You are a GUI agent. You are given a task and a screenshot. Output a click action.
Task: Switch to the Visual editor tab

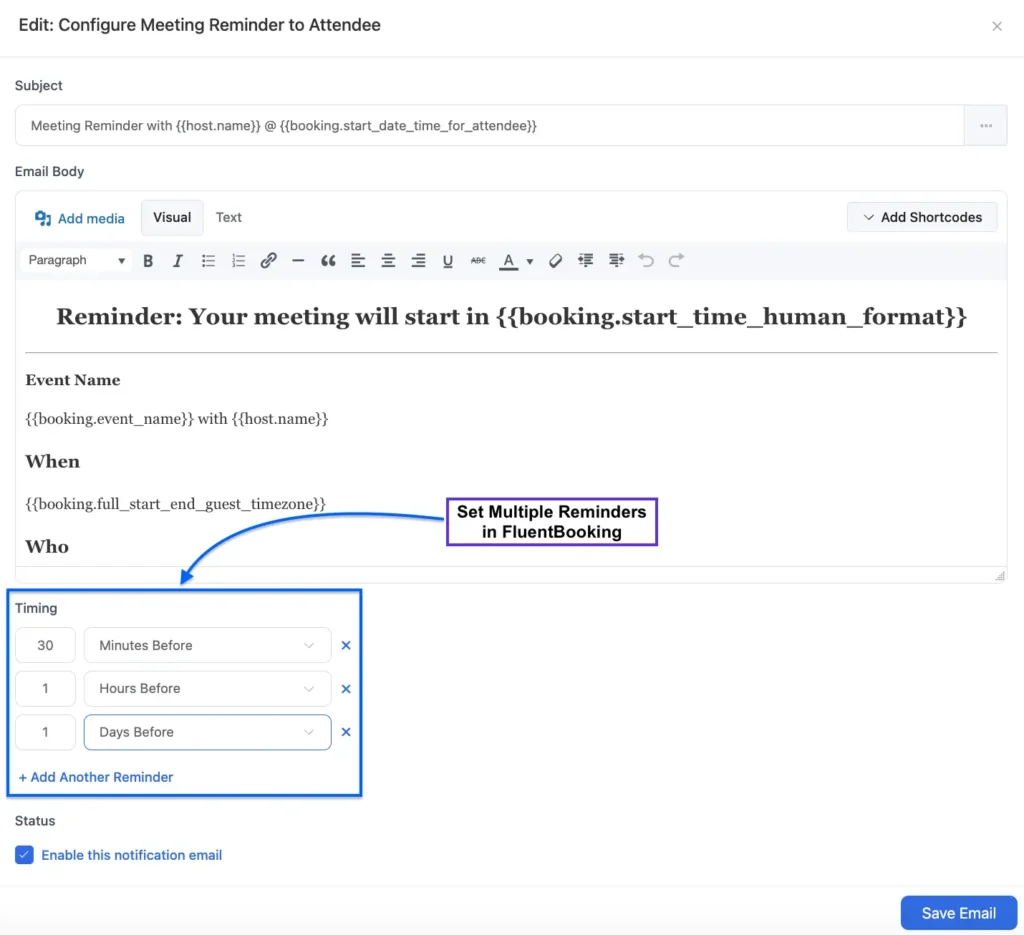point(172,217)
